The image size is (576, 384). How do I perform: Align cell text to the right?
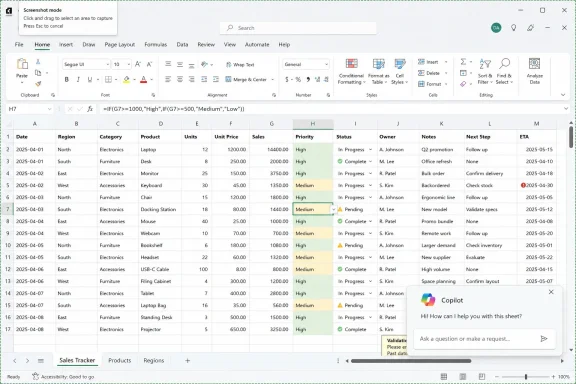pyautogui.click(x=191, y=79)
